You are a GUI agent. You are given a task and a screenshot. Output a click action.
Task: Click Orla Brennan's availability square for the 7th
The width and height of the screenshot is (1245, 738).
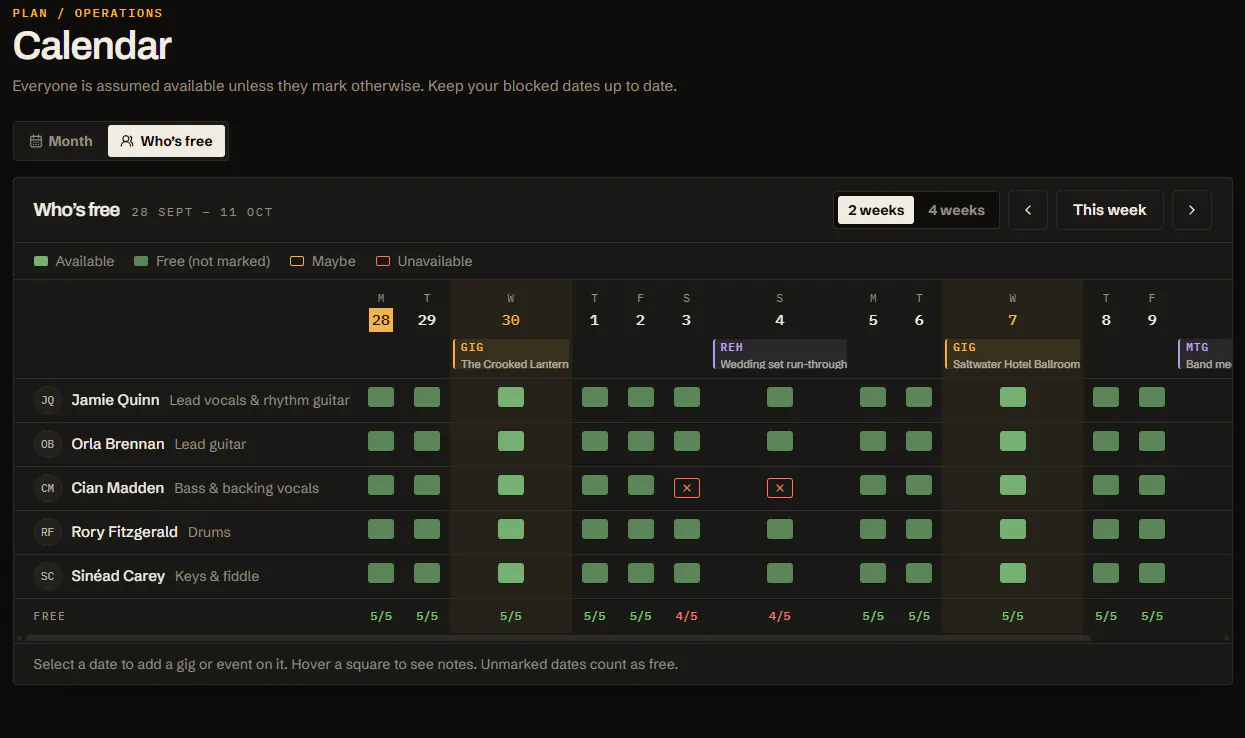[1013, 441]
